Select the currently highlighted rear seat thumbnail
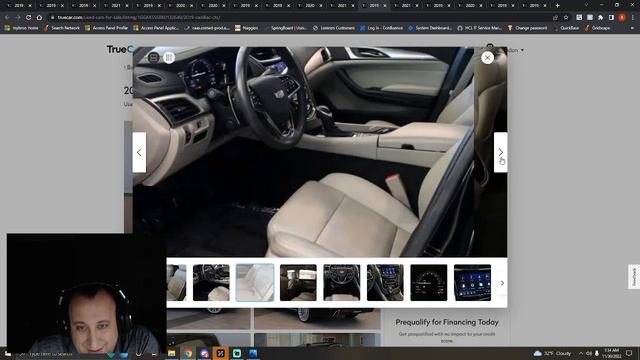Screen dimensions: 640x360 coord(255,282)
